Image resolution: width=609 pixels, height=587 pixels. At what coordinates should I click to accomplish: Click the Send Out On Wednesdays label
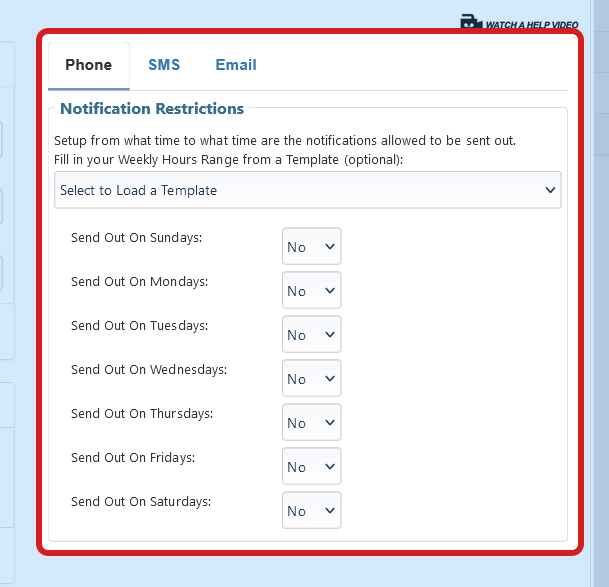[149, 370]
